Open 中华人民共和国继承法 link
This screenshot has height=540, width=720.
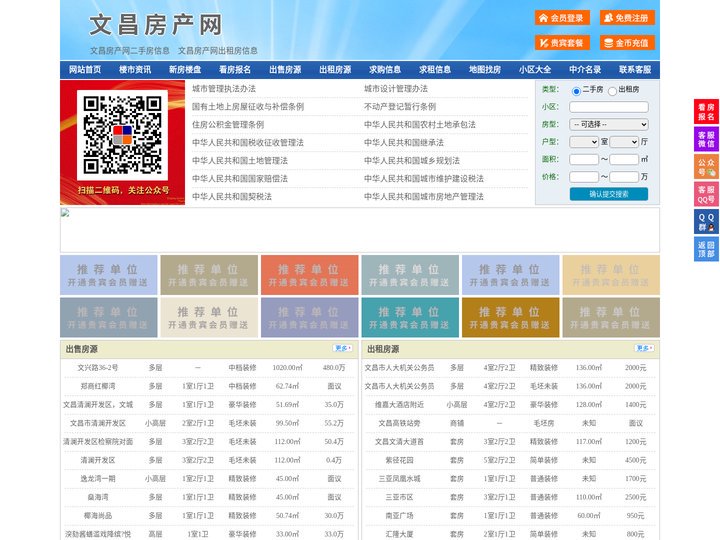coord(404,142)
